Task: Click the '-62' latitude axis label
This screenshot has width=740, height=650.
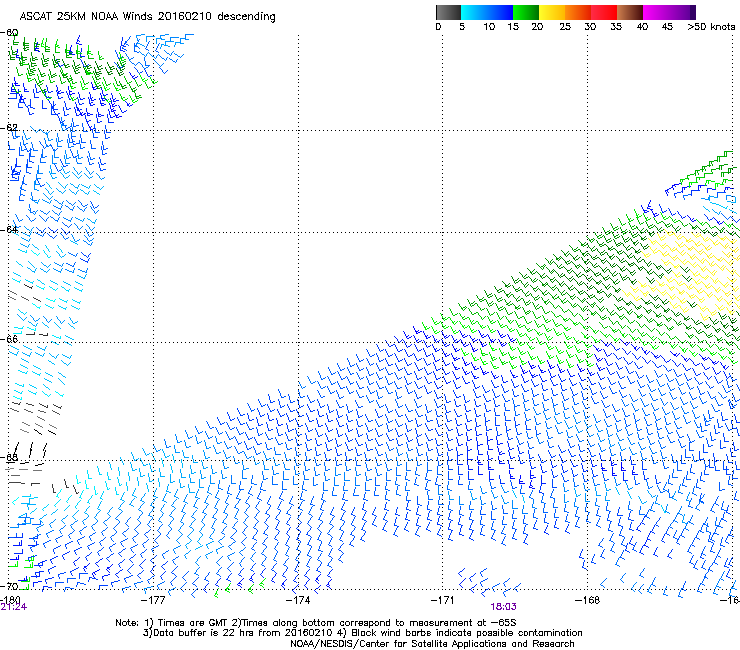Action: click(9, 128)
